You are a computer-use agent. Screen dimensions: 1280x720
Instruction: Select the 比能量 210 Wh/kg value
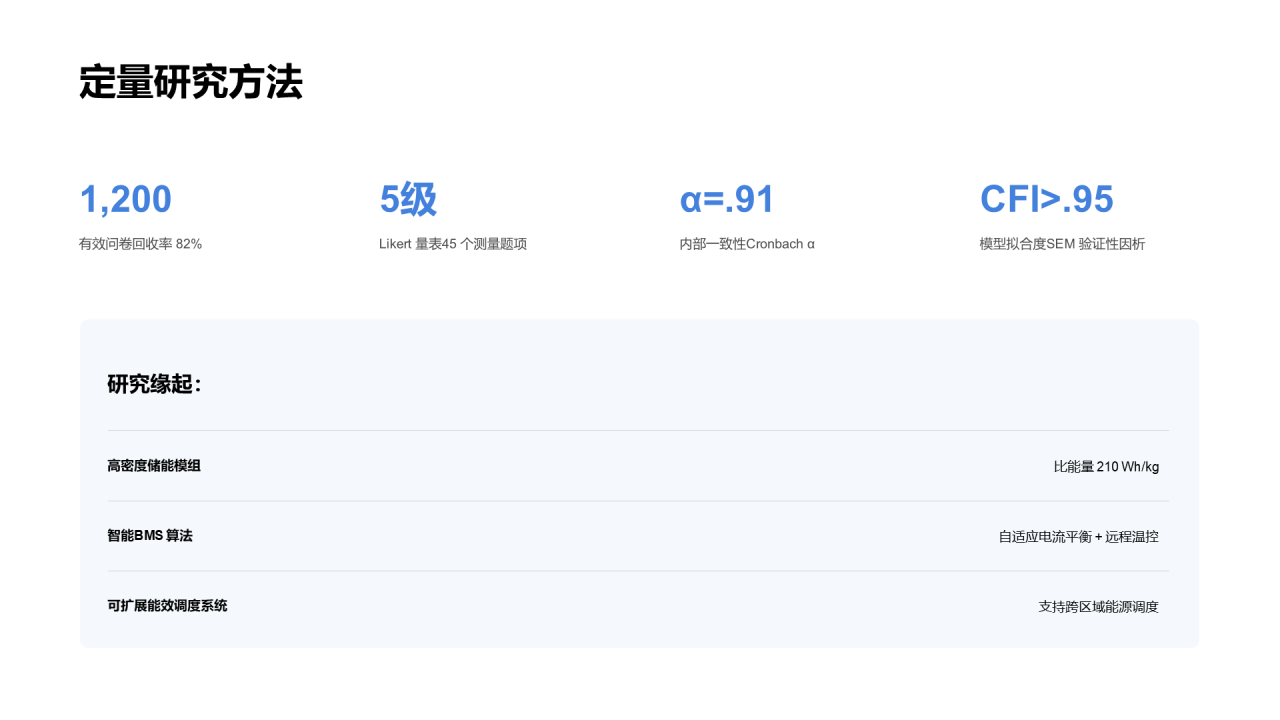1106,467
